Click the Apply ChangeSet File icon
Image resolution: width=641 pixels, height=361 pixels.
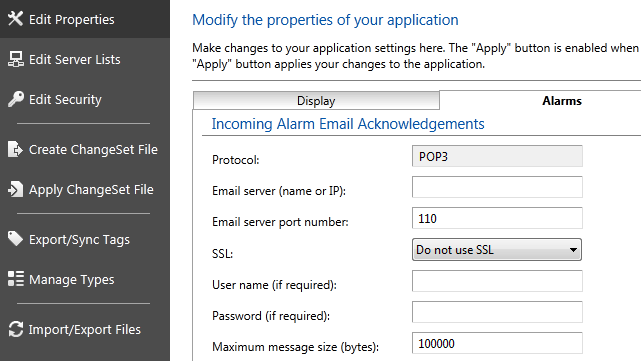pyautogui.click(x=16, y=189)
